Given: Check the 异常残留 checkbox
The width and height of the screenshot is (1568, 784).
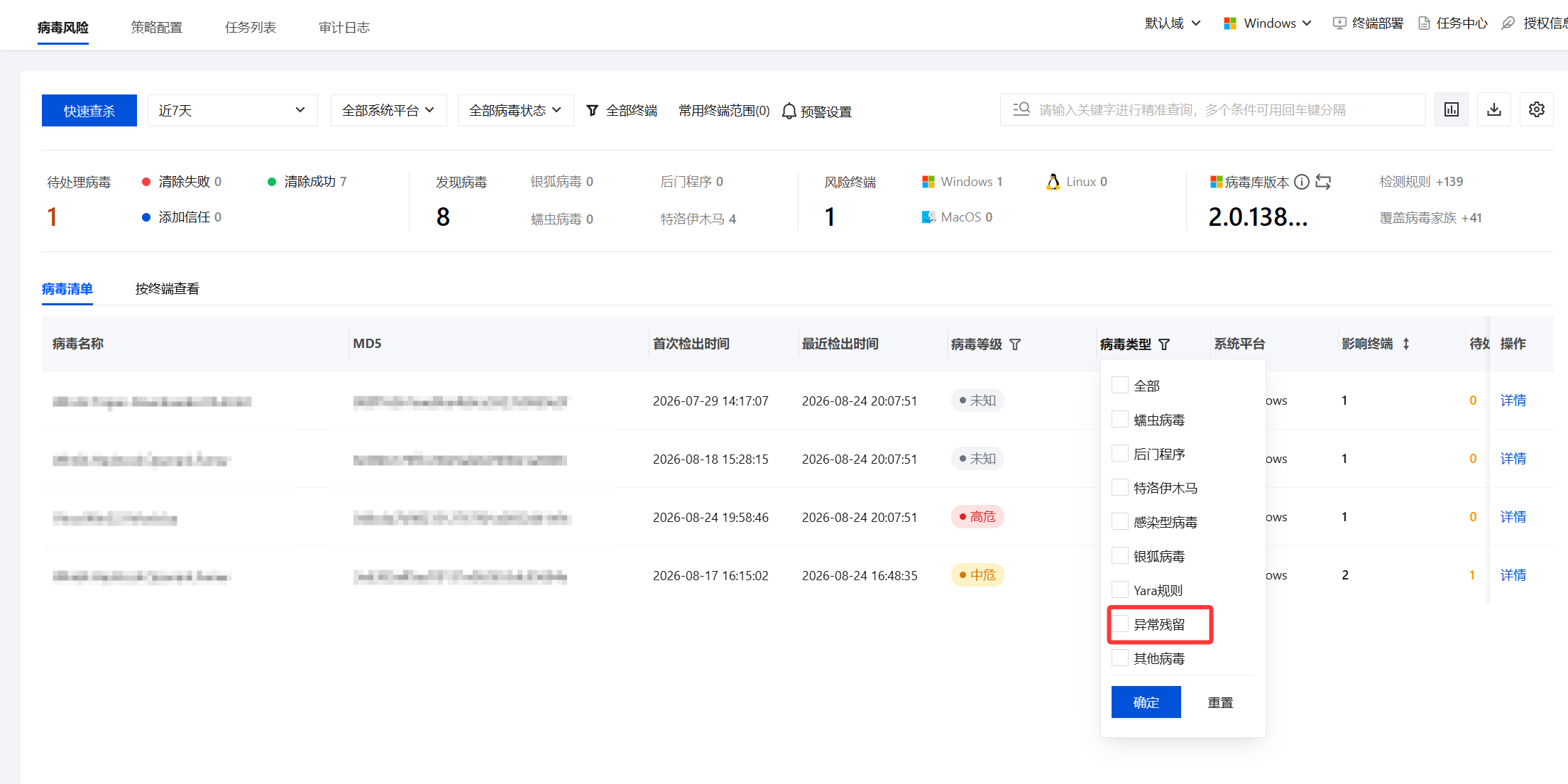Looking at the screenshot, I should (x=1119, y=624).
